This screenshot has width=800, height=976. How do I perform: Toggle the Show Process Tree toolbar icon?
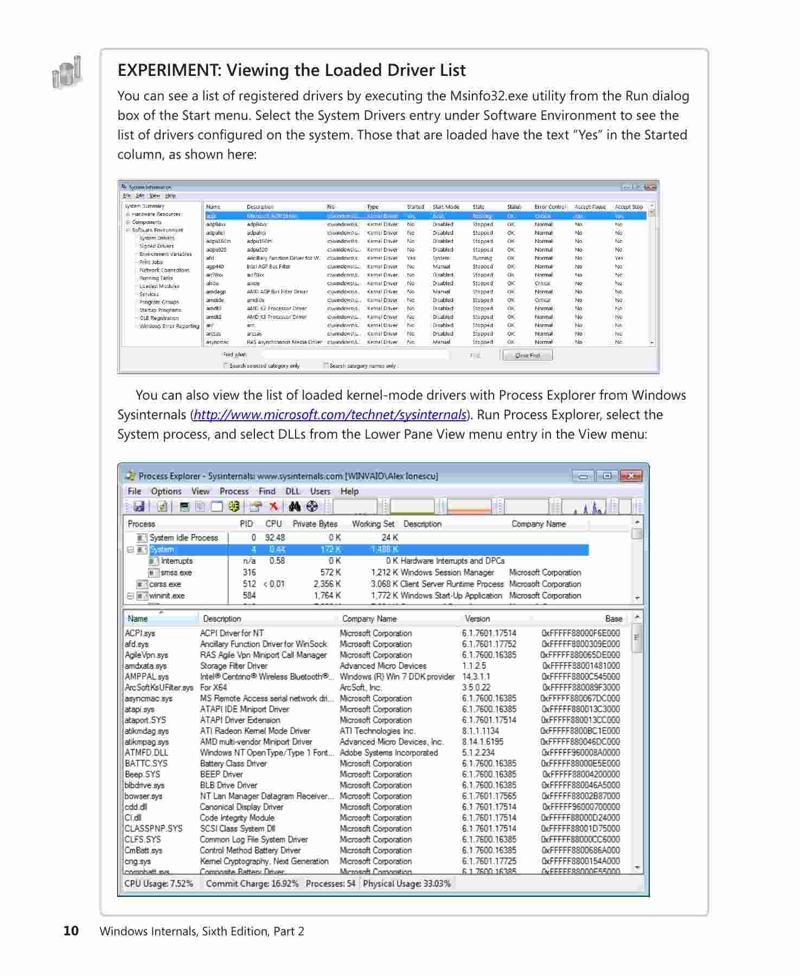click(200, 507)
